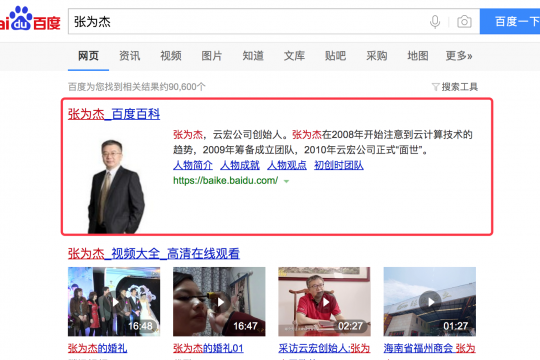The height and width of the screenshot is (360, 540).
Task: Play the 16:48 wedding video thumbnail
Action: [x=114, y=301]
